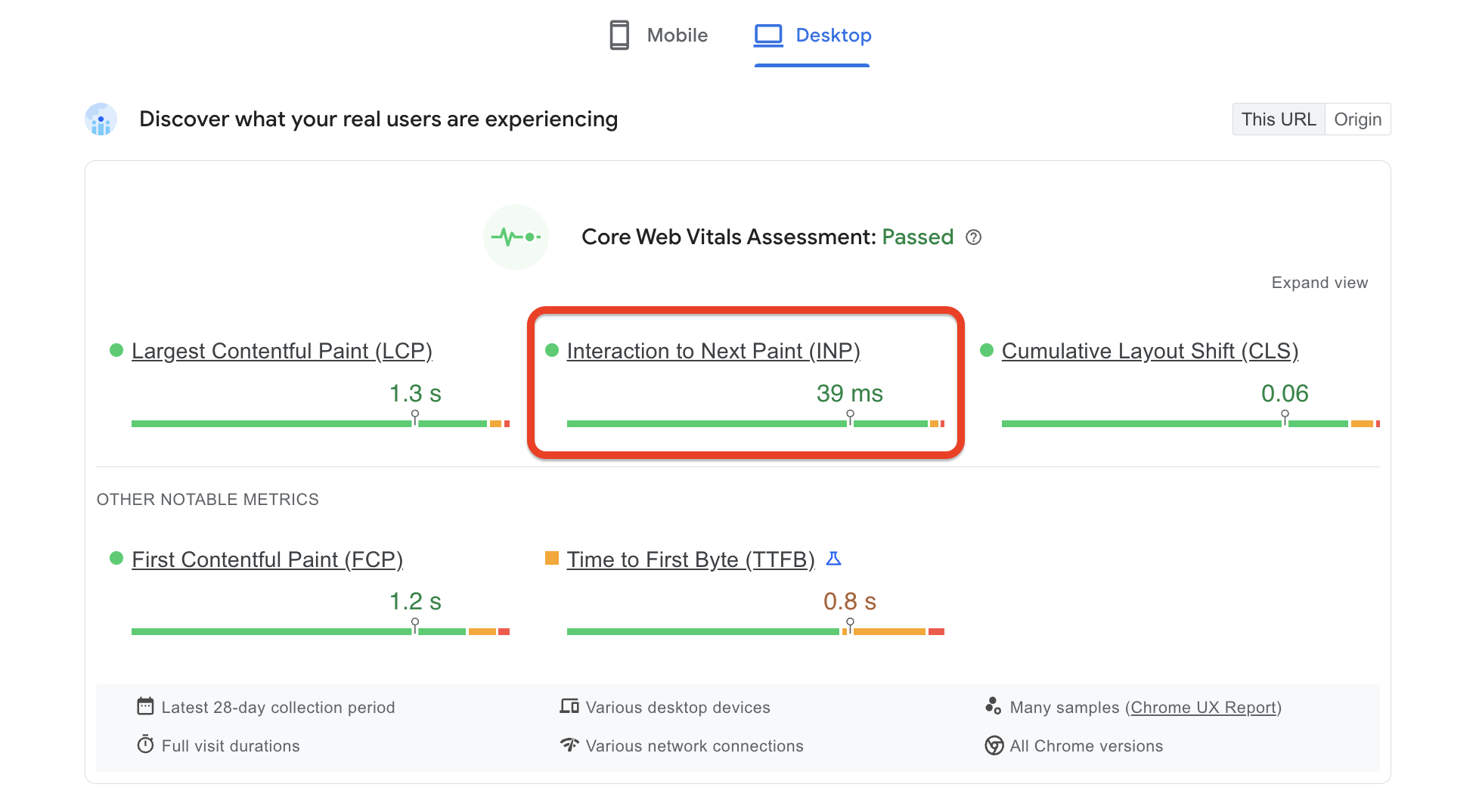Open Largest Contentful Paint (LCP) link
1479x812 pixels.
pos(282,351)
